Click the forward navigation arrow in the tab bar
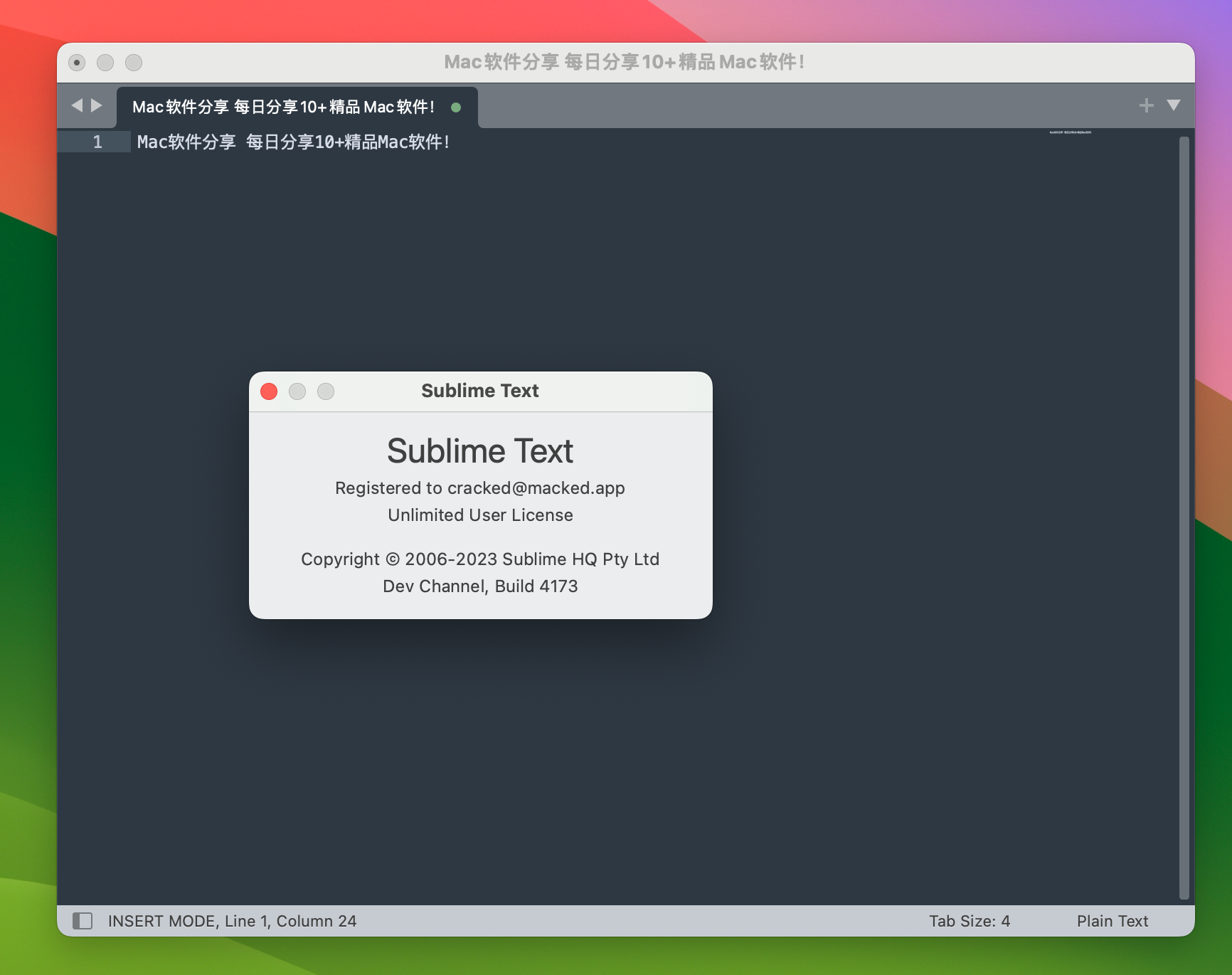This screenshot has width=1232, height=975. point(95,105)
